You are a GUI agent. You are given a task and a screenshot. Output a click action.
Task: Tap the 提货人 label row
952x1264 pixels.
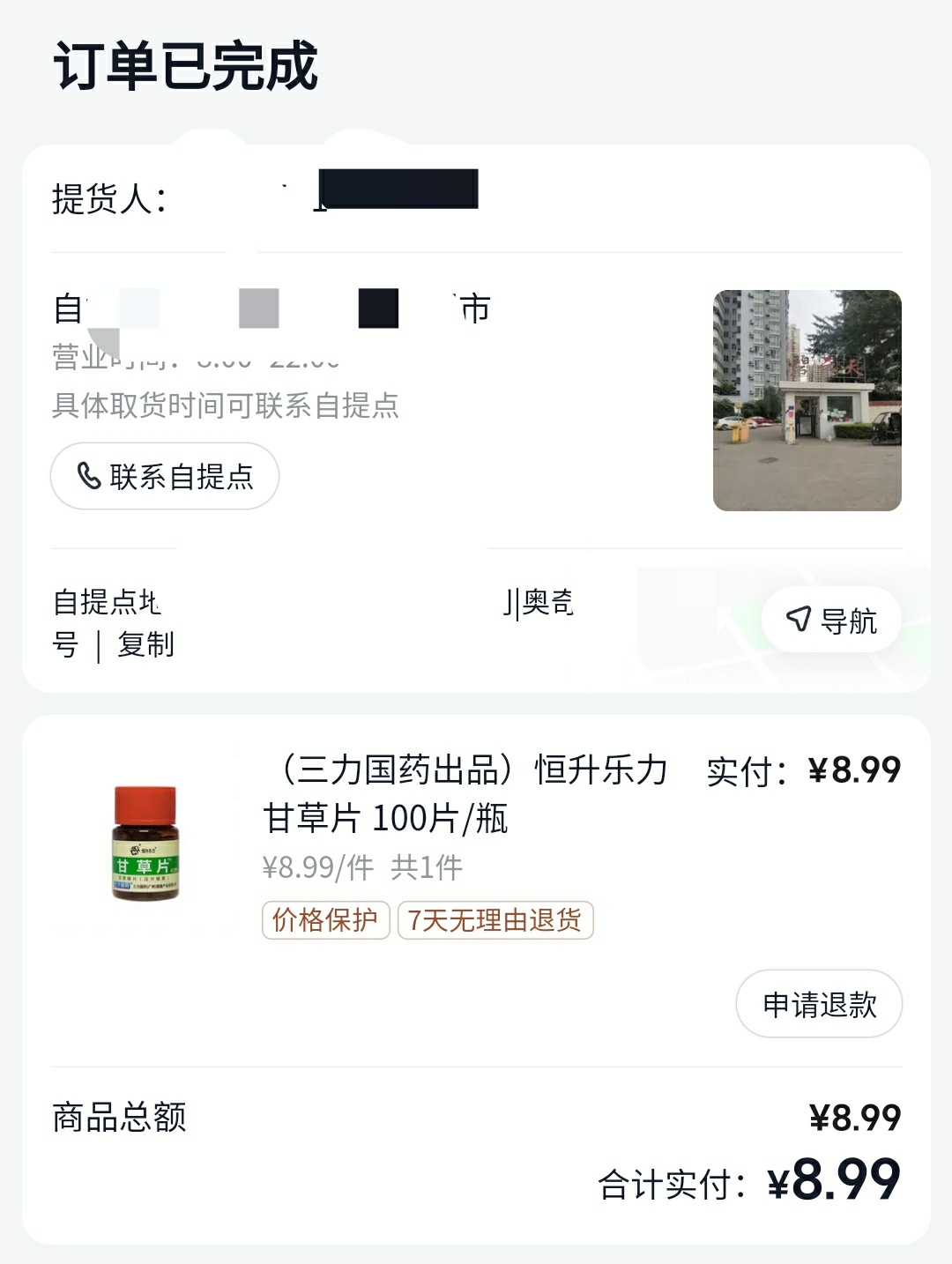point(476,198)
